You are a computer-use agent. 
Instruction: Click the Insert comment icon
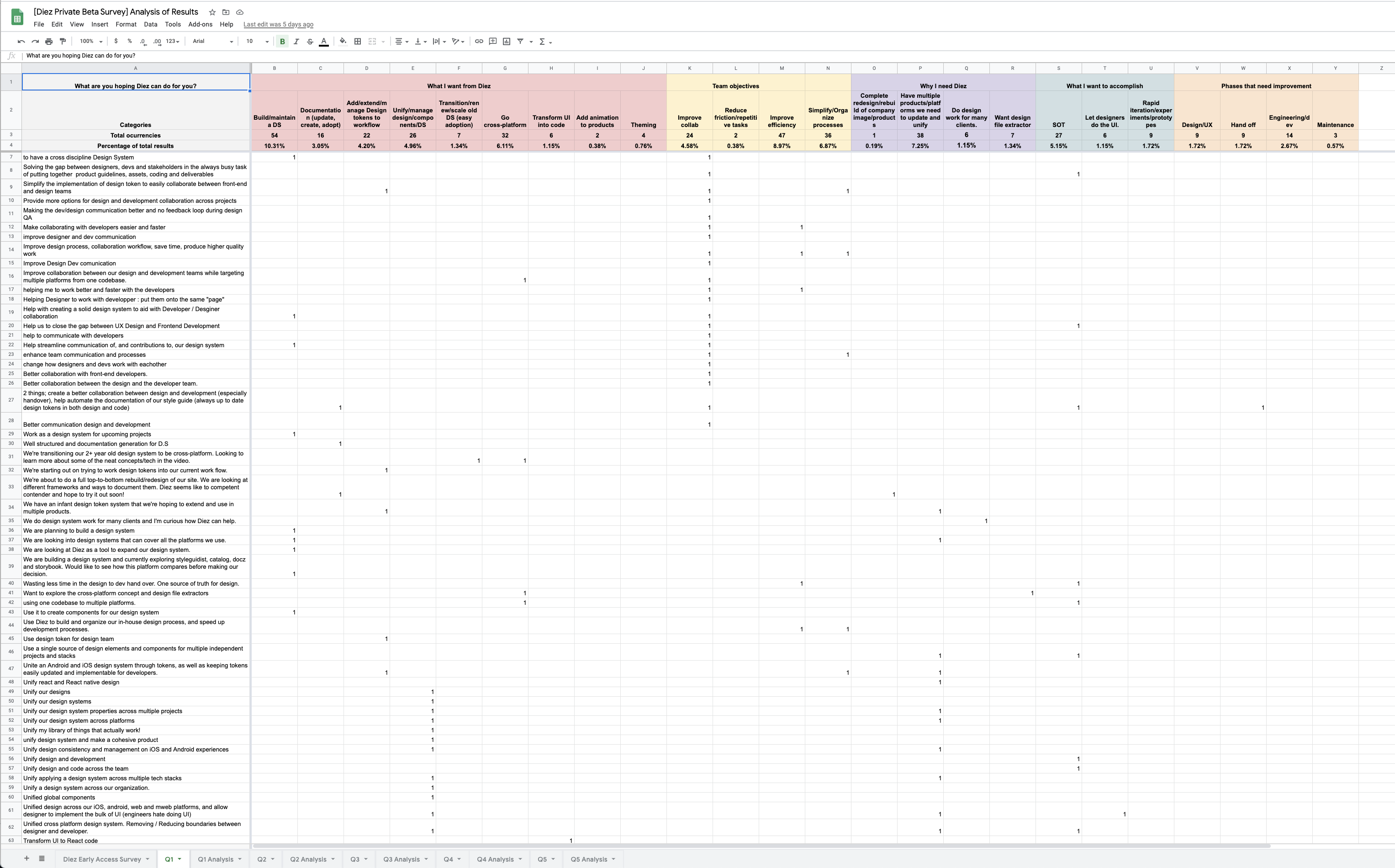coord(493,41)
